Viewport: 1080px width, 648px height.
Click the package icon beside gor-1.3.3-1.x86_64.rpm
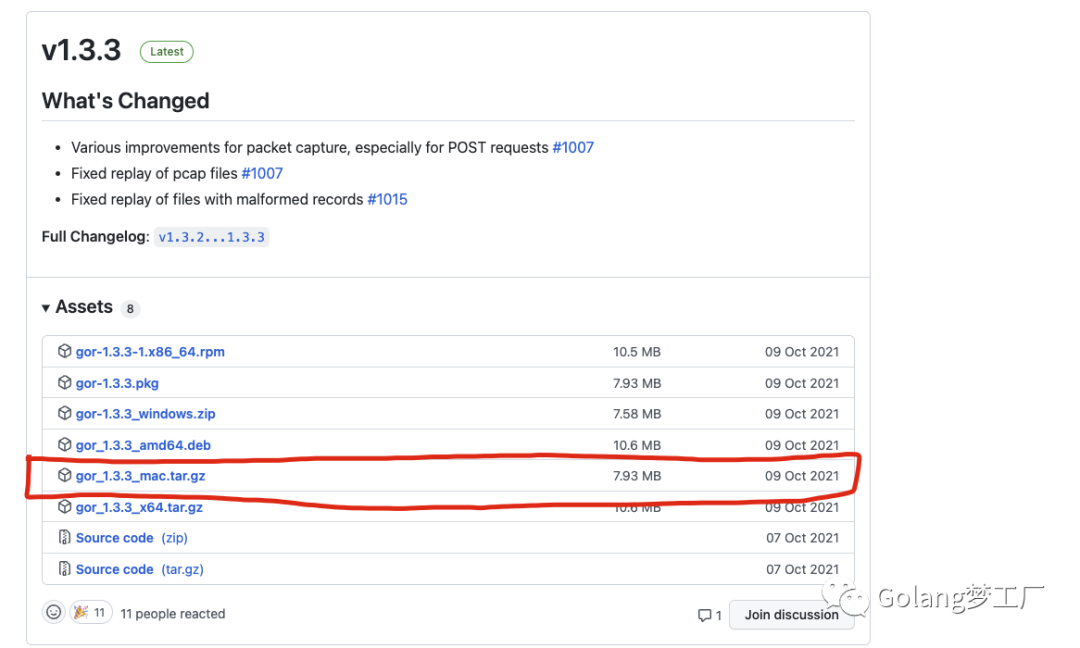(65, 352)
